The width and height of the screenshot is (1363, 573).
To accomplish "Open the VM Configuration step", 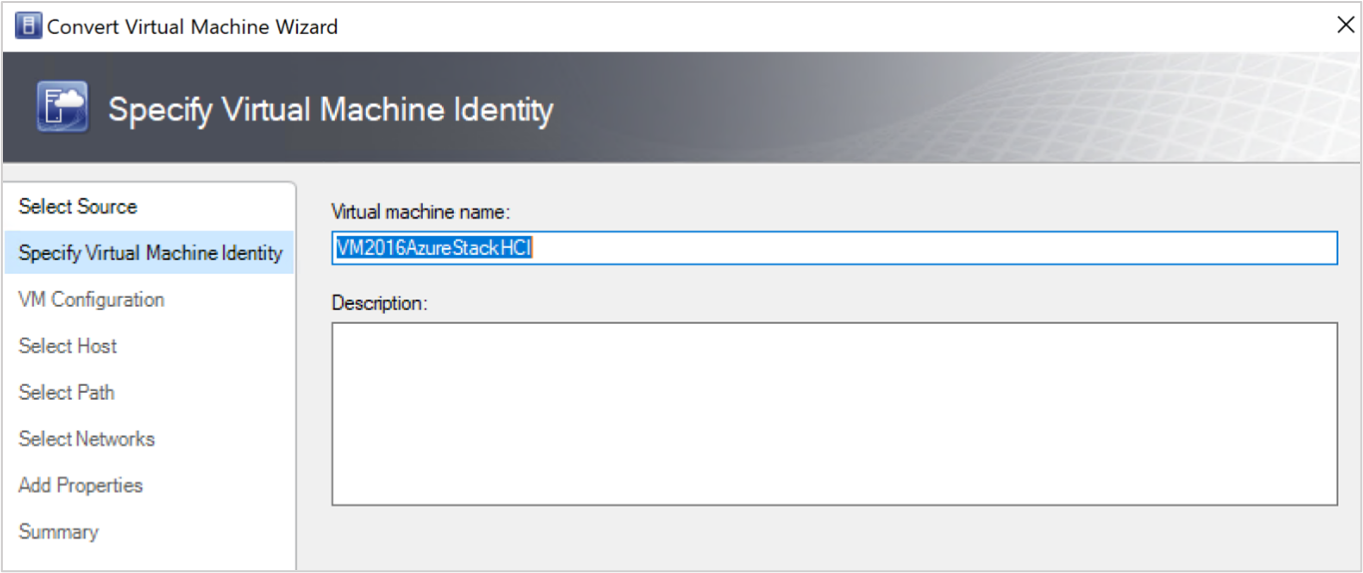I will point(91,300).
